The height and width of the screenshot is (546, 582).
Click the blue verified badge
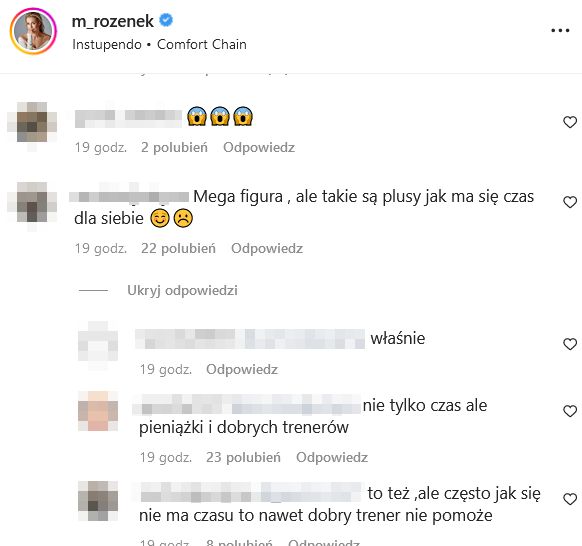[x=166, y=20]
